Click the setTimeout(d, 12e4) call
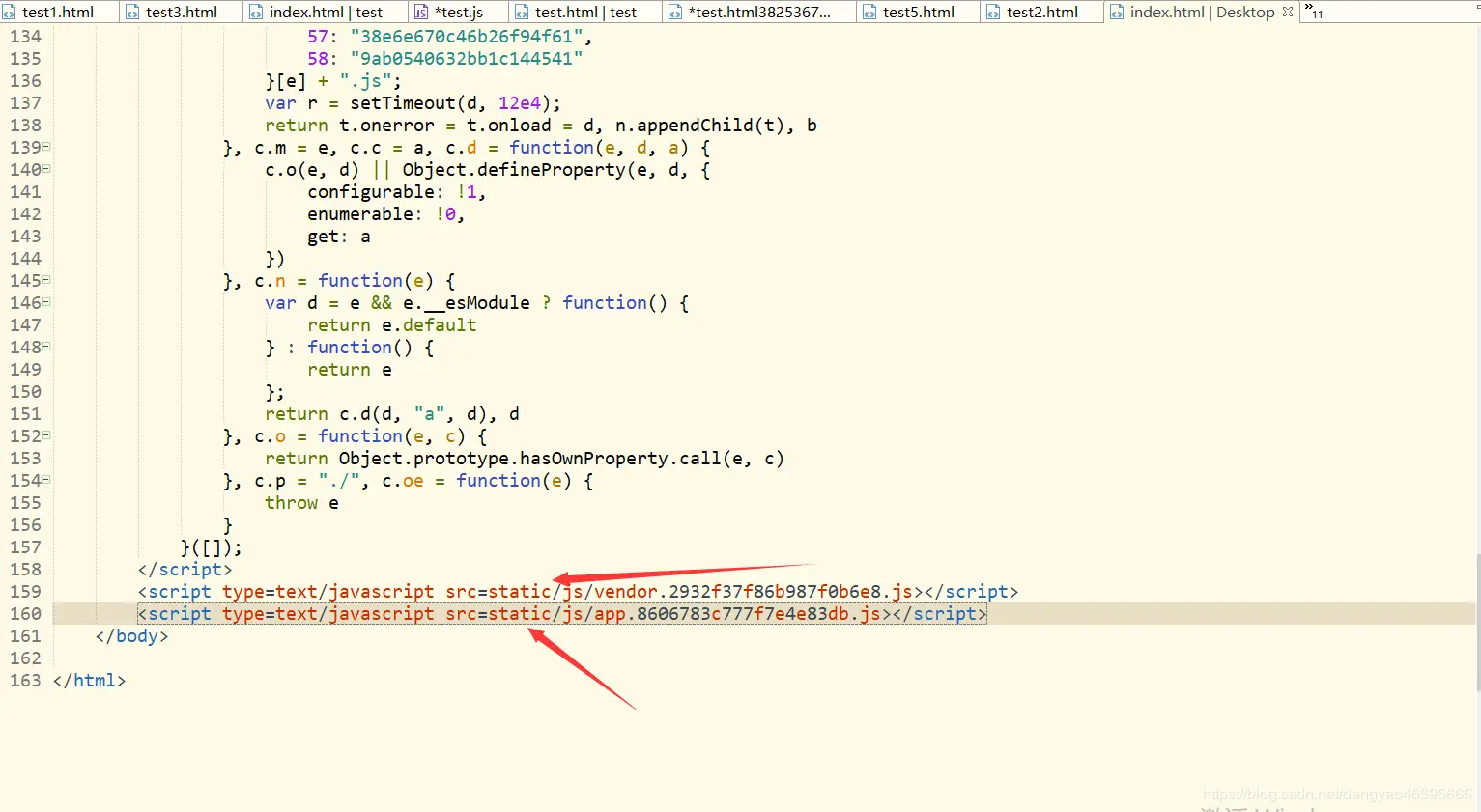This screenshot has width=1481, height=812. tap(450, 103)
